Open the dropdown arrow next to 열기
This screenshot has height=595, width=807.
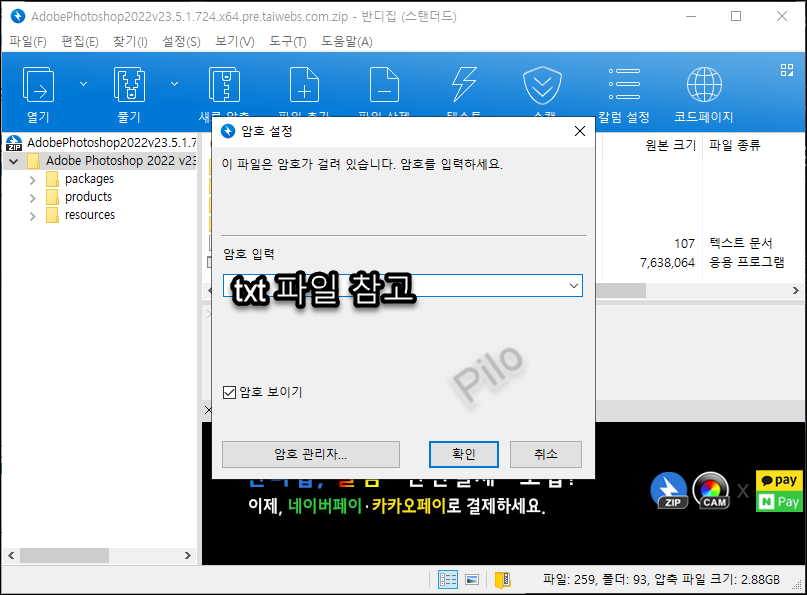coord(83,84)
